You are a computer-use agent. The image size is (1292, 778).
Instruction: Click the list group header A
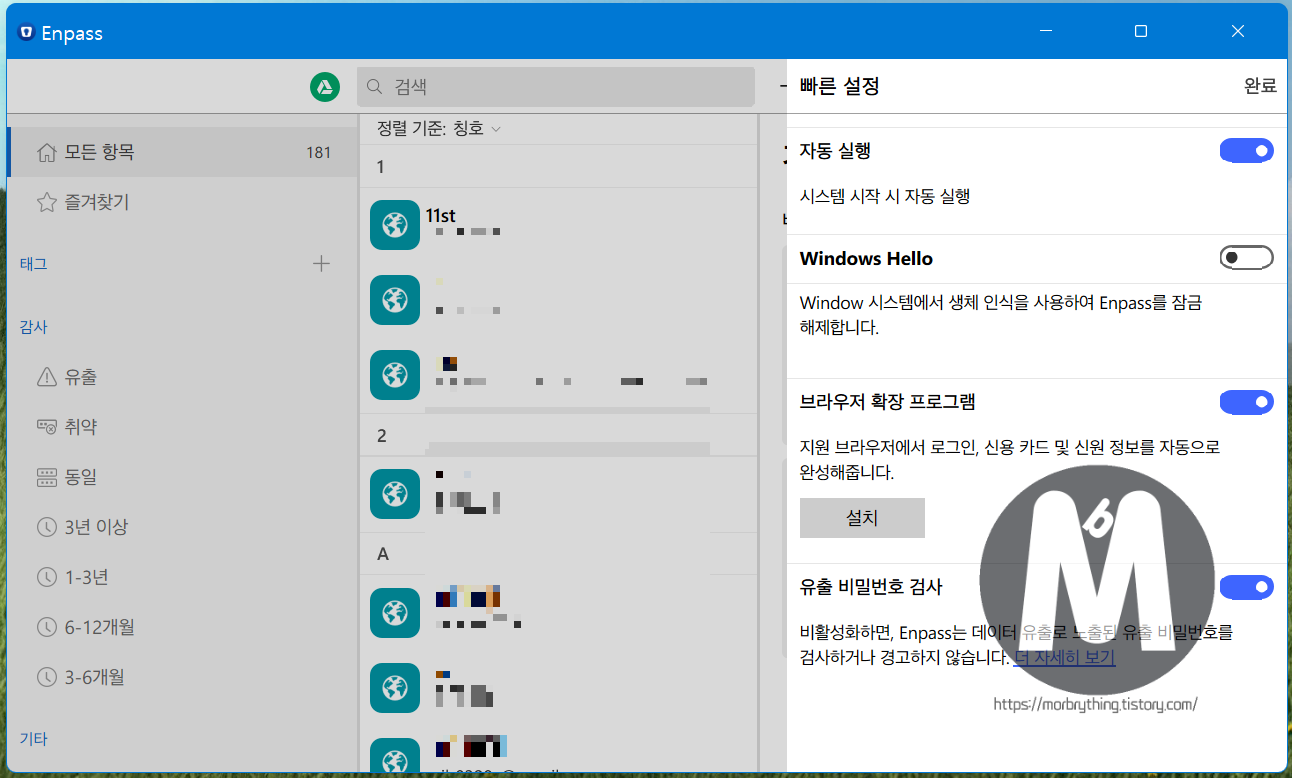[x=558, y=553]
